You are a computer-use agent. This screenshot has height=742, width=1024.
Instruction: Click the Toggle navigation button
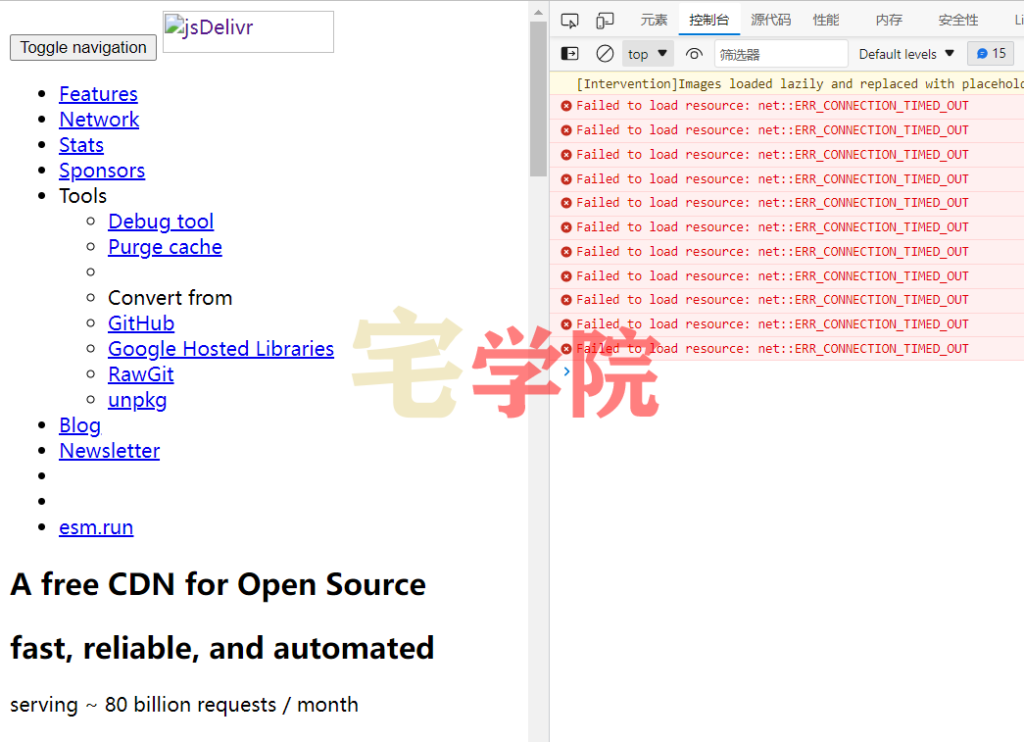point(83,48)
